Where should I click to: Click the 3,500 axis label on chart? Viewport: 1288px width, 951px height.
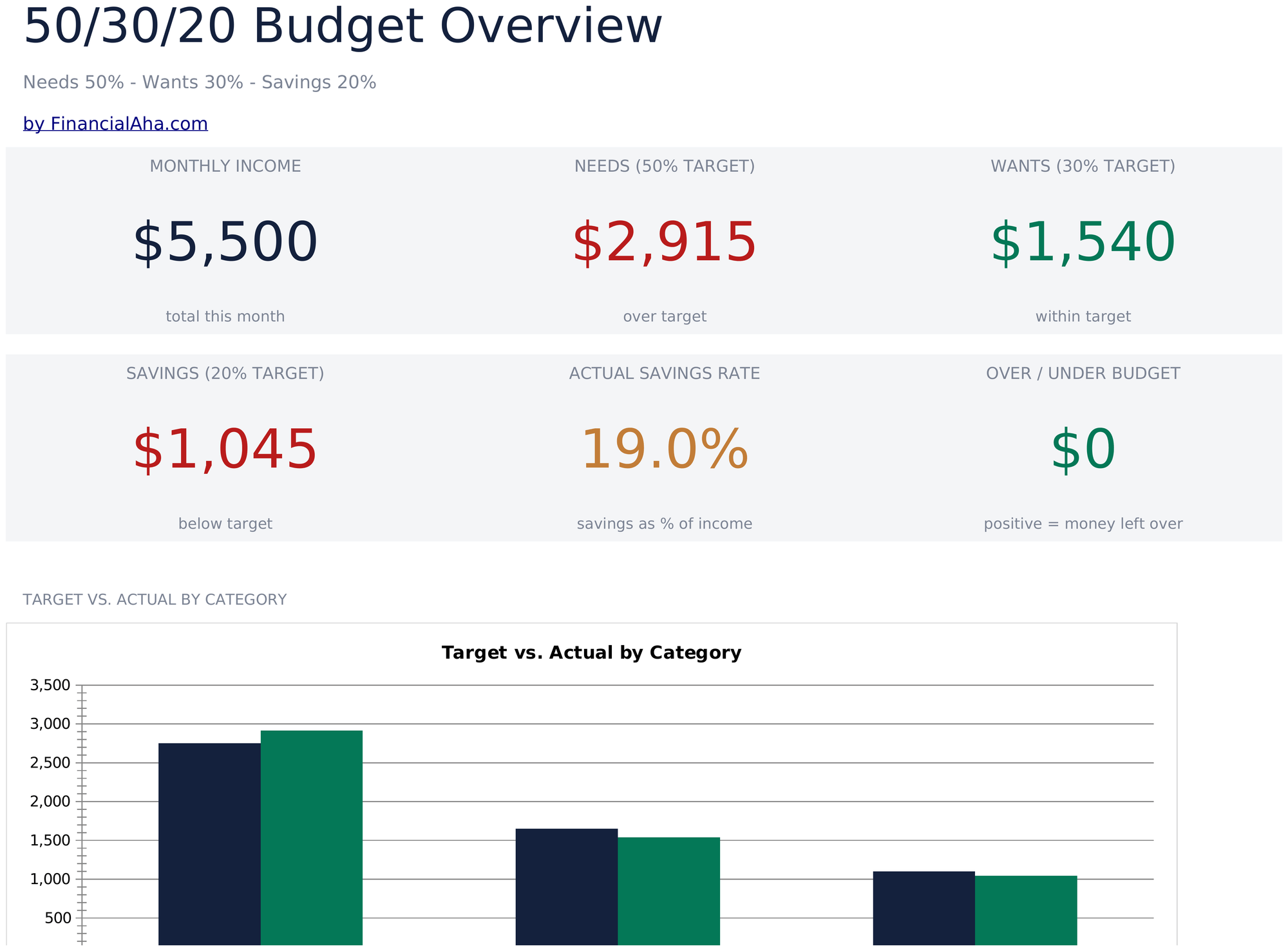(50, 685)
